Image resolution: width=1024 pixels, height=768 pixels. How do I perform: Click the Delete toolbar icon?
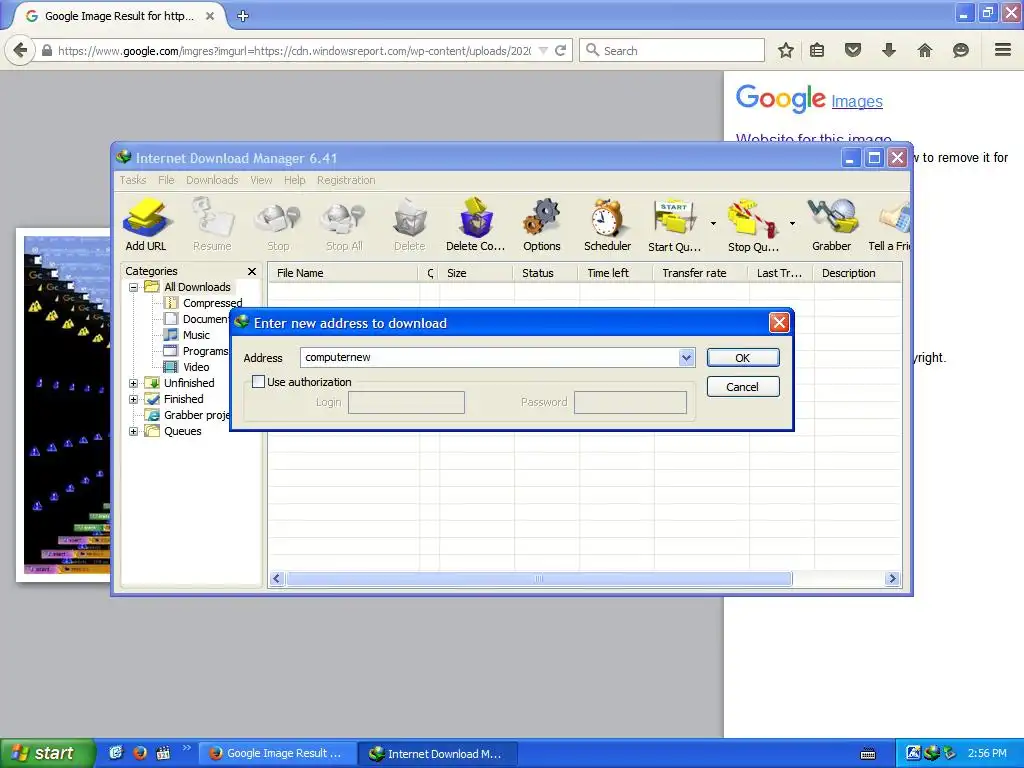pyautogui.click(x=409, y=225)
